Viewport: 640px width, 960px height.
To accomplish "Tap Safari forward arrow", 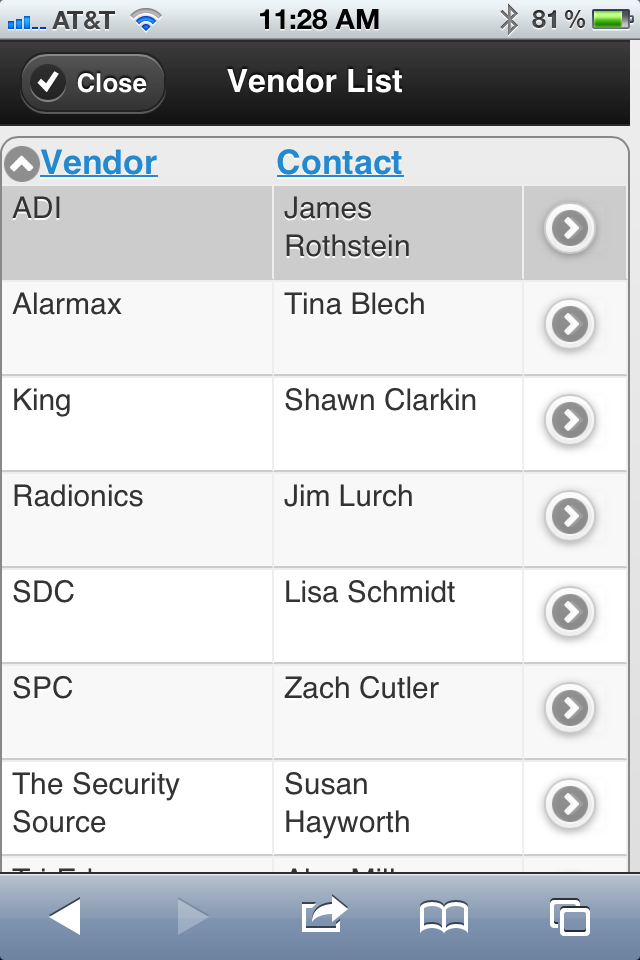I will 193,917.
